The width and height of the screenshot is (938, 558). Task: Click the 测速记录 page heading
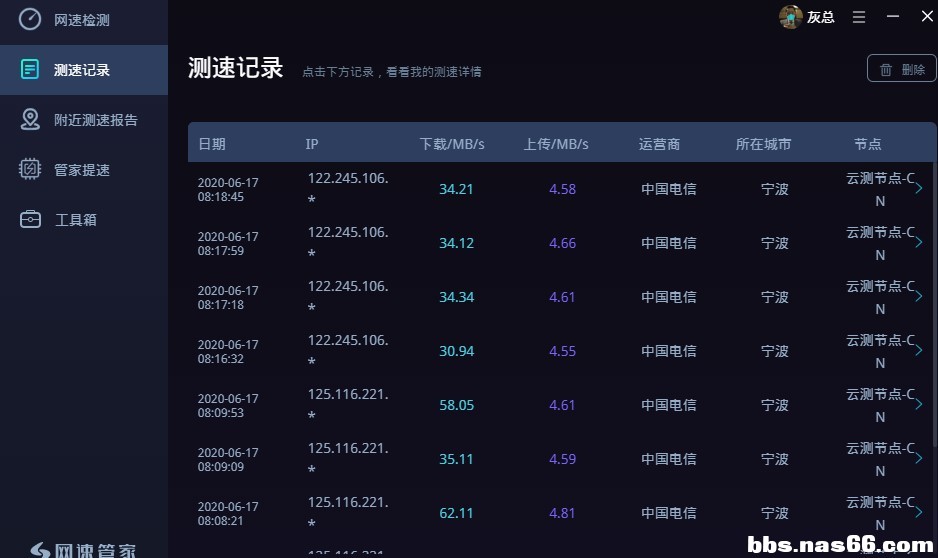pos(235,68)
